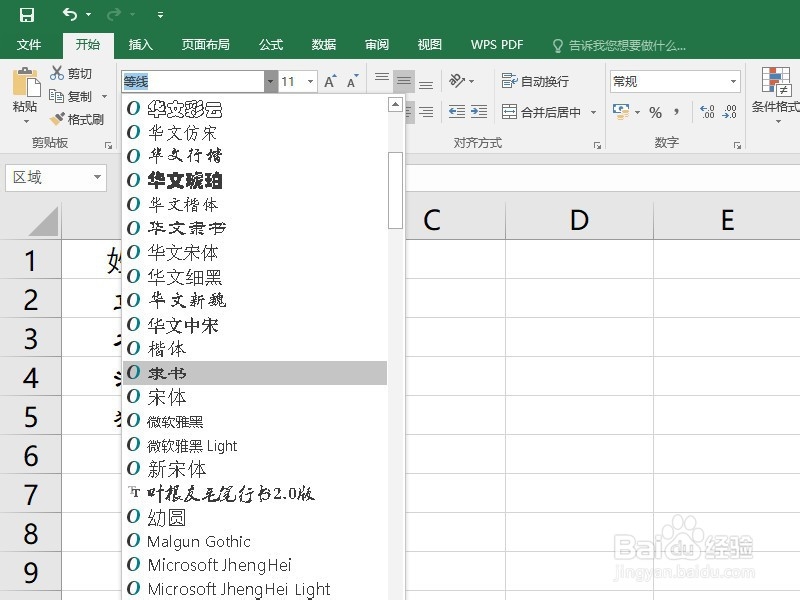Click the accounting number format icon
The image size is (800, 600).
pyautogui.click(x=621, y=112)
